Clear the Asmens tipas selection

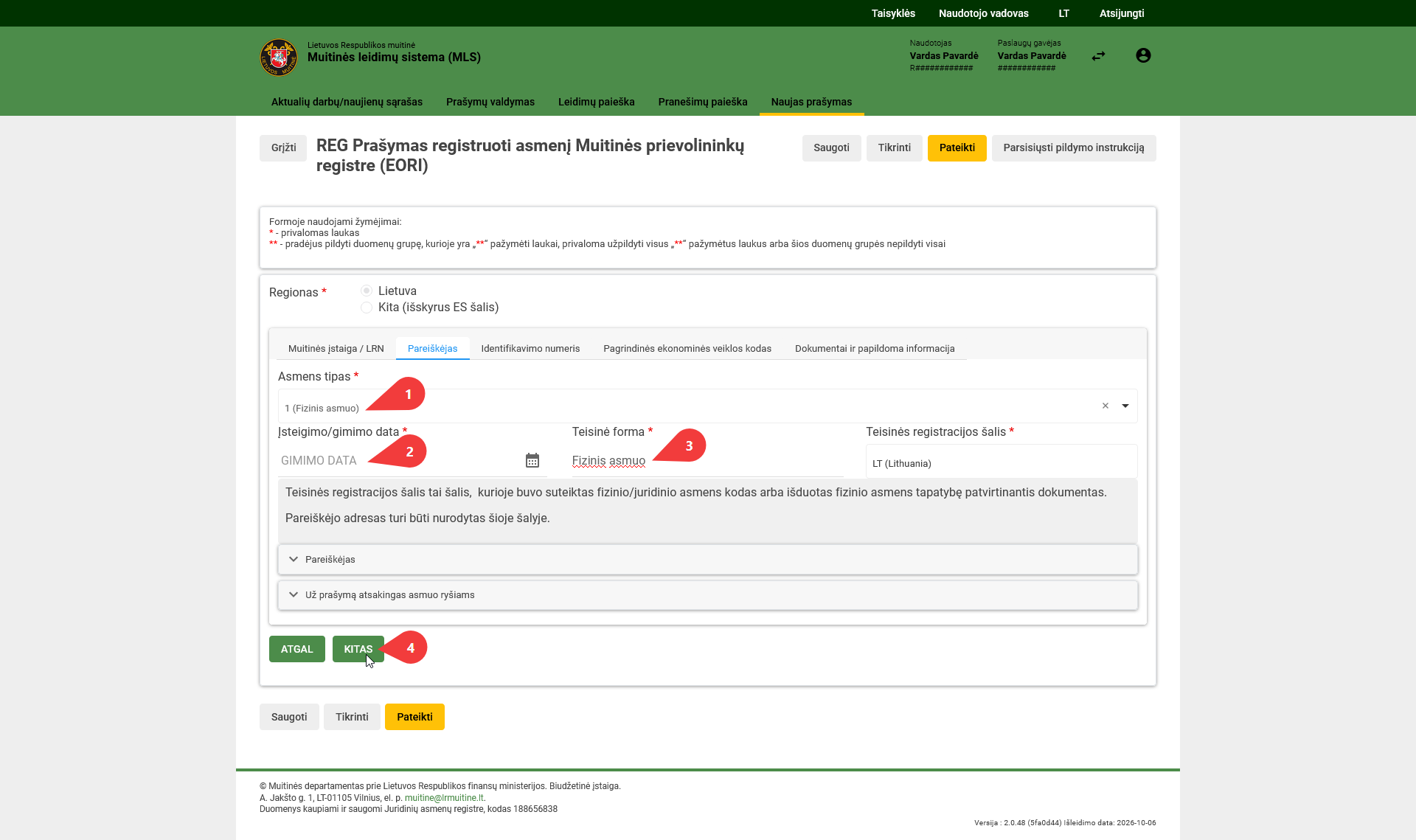click(1106, 406)
